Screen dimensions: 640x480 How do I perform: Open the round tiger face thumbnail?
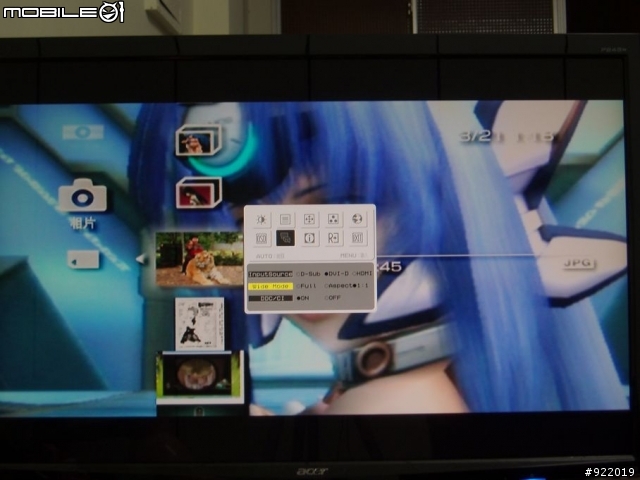pos(200,376)
